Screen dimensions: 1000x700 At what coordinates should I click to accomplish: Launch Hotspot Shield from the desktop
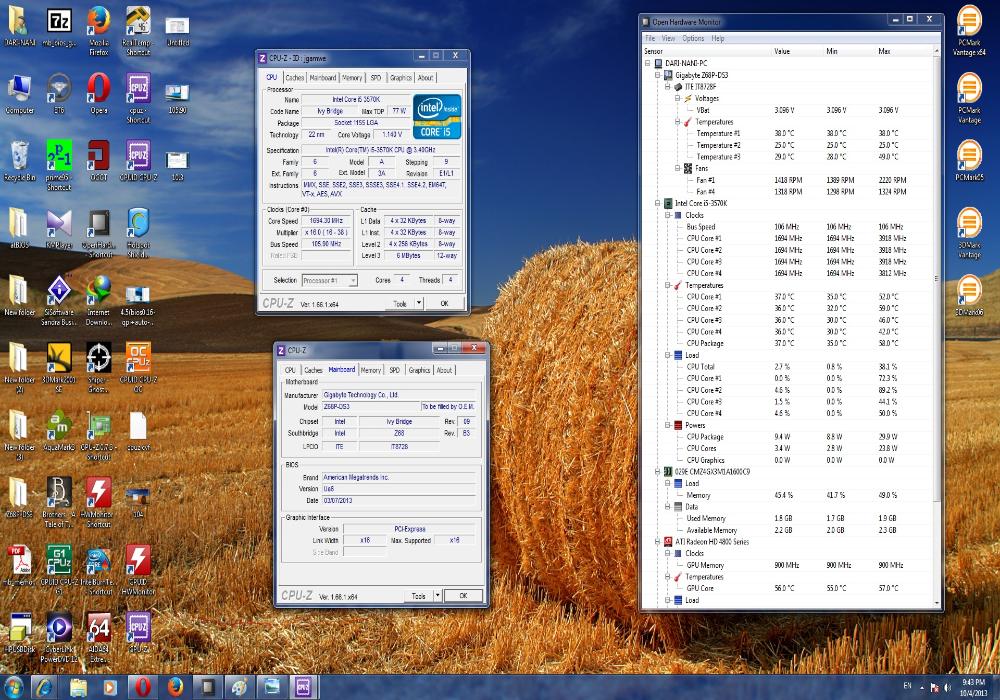[138, 232]
